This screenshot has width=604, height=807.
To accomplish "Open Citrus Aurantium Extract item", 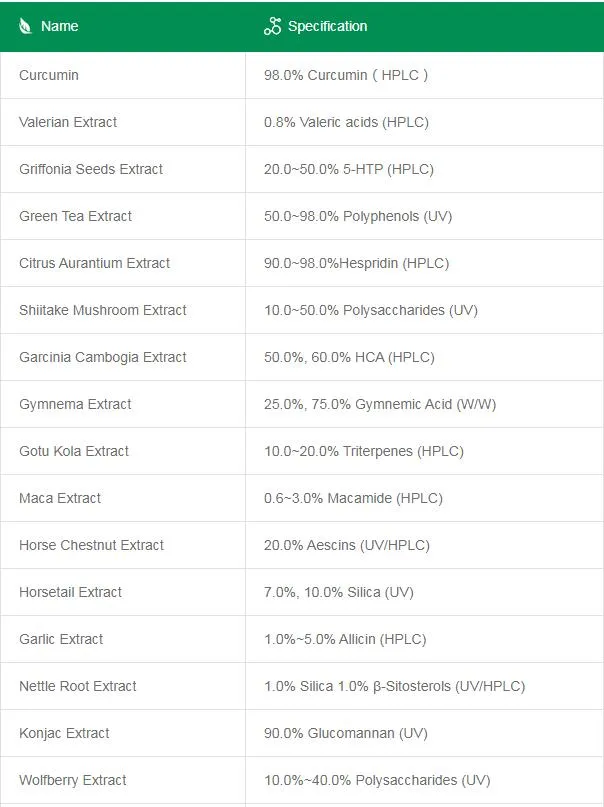I will tap(94, 263).
